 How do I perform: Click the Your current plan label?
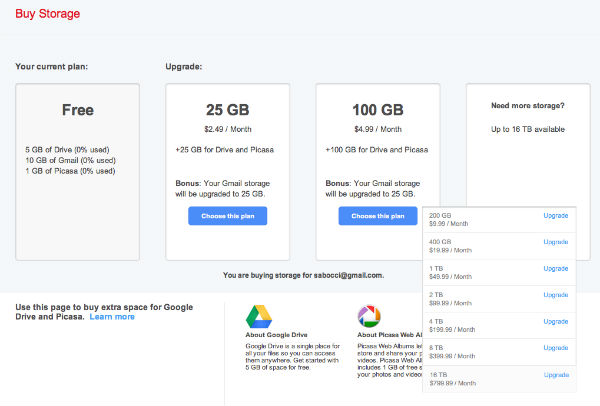tap(52, 67)
